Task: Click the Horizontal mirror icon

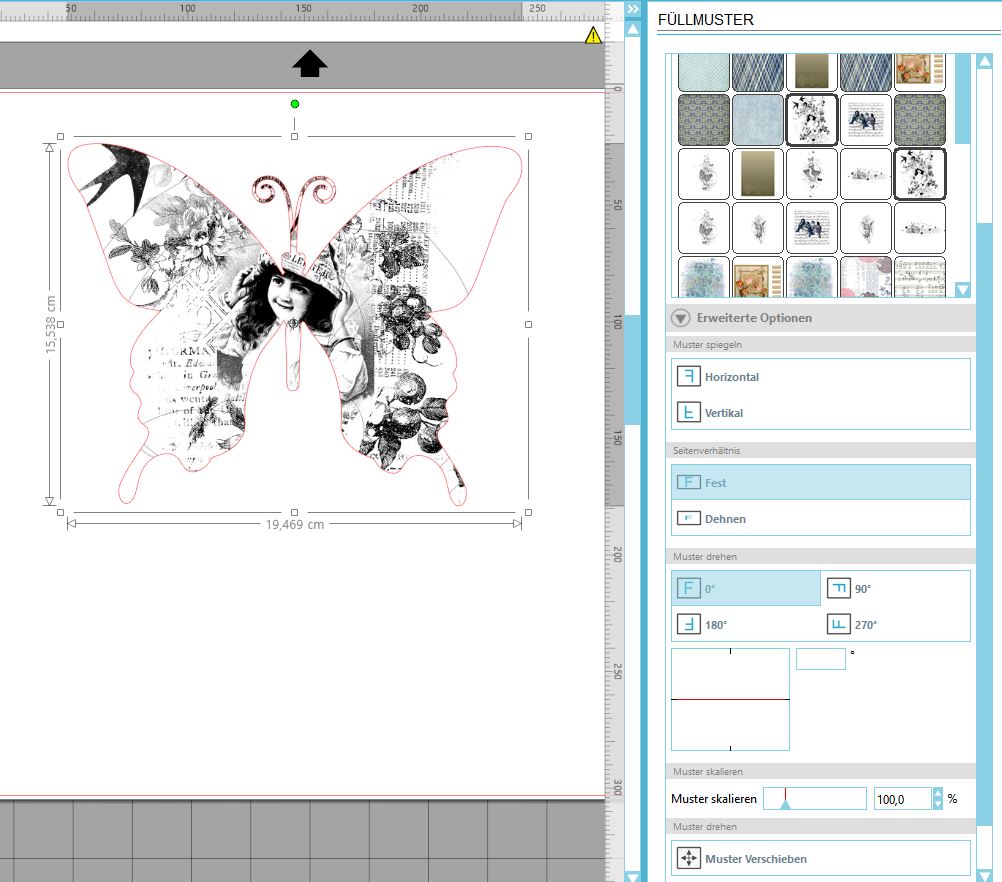Action: pos(688,376)
